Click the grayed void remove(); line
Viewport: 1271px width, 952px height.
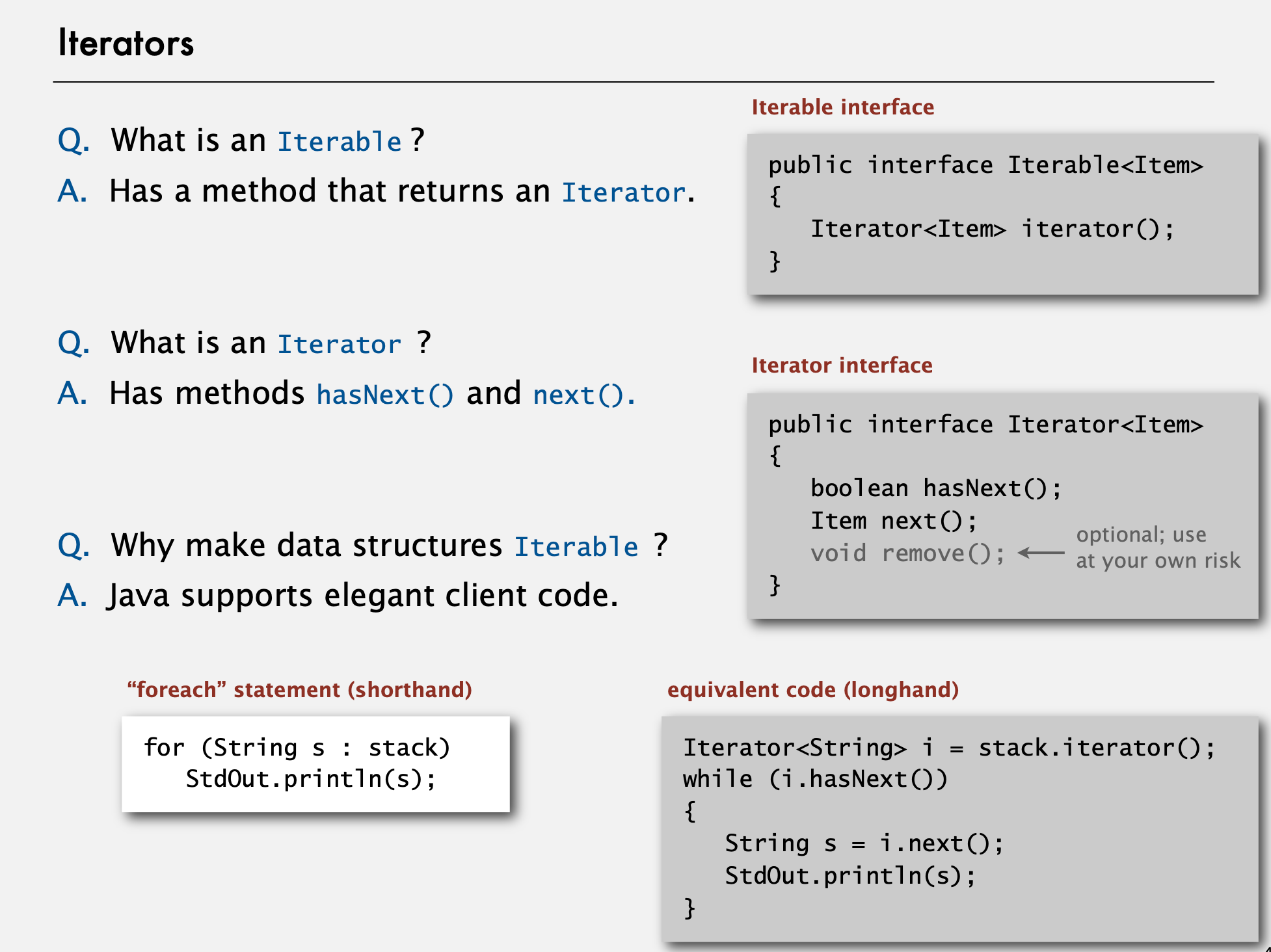click(x=907, y=553)
